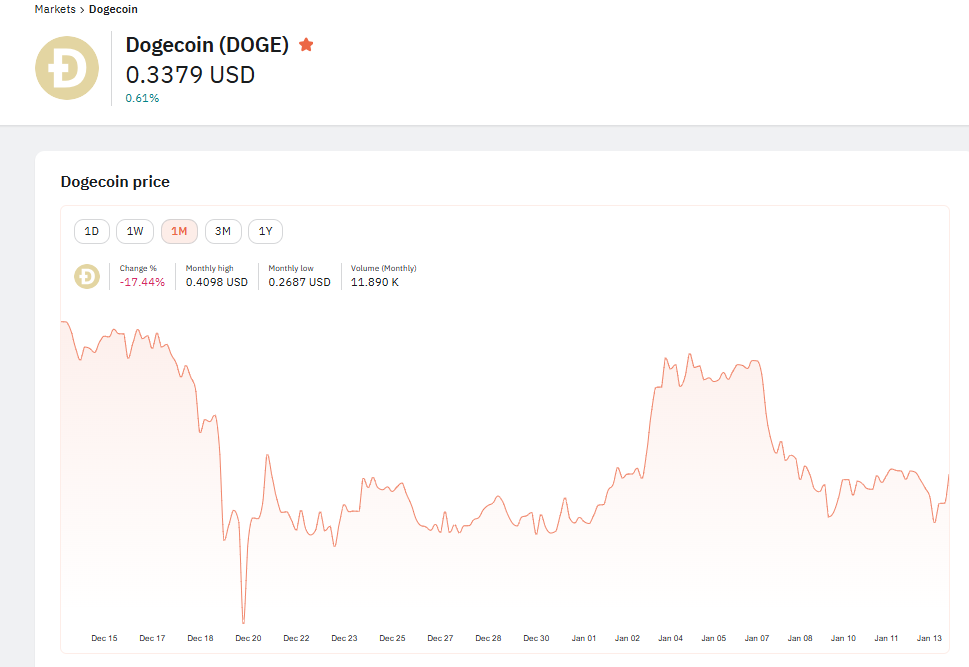This screenshot has height=667, width=969.
Task: Click the Dec 17 axis label
Action: [x=152, y=638]
